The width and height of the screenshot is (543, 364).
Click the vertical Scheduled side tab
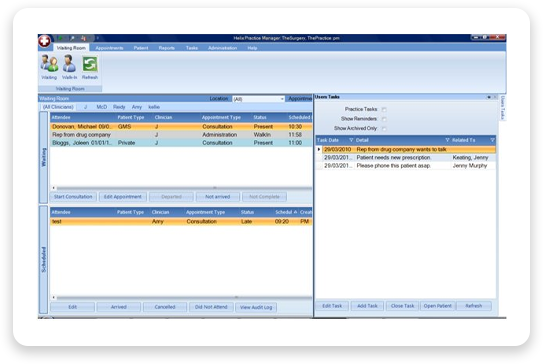tap(44, 259)
